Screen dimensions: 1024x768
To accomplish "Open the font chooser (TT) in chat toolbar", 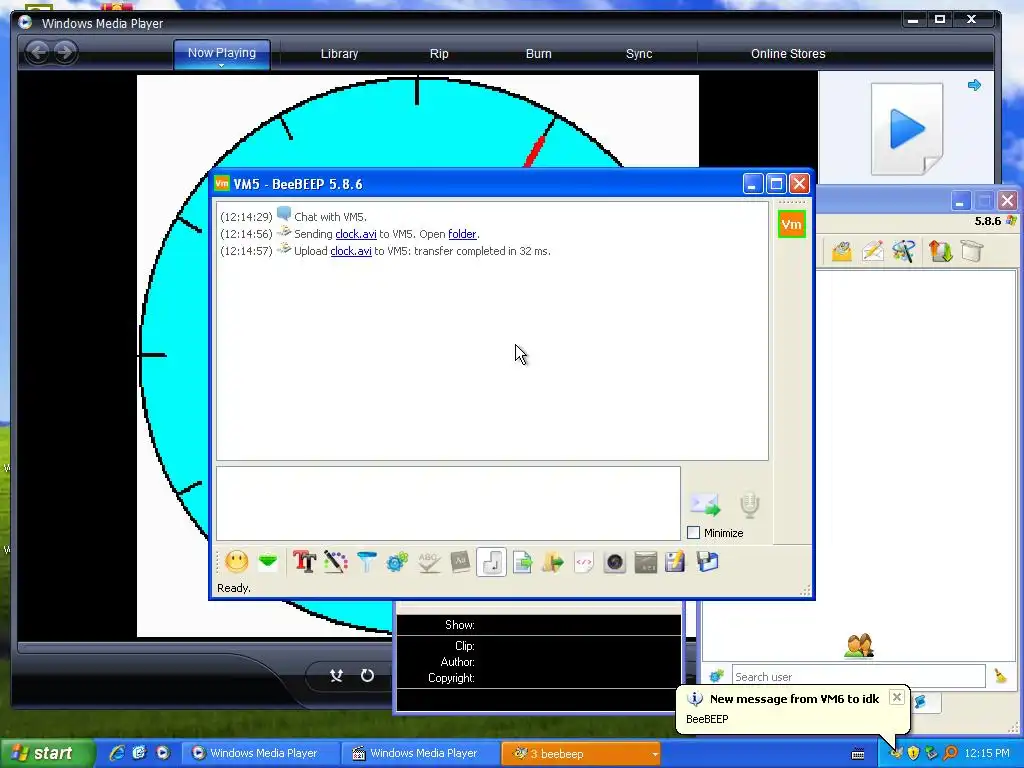I will tap(304, 562).
